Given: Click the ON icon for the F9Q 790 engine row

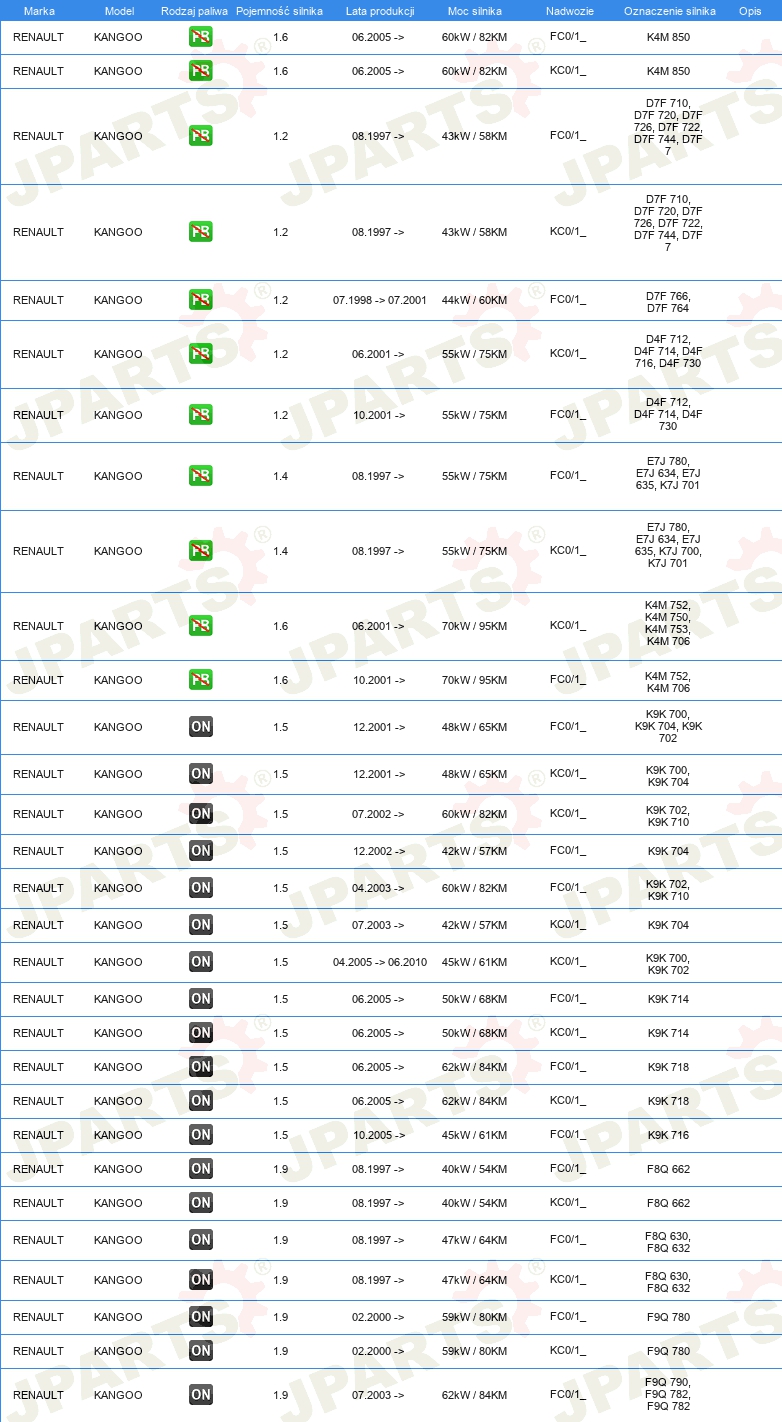Looking at the screenshot, I should tap(200, 1395).
